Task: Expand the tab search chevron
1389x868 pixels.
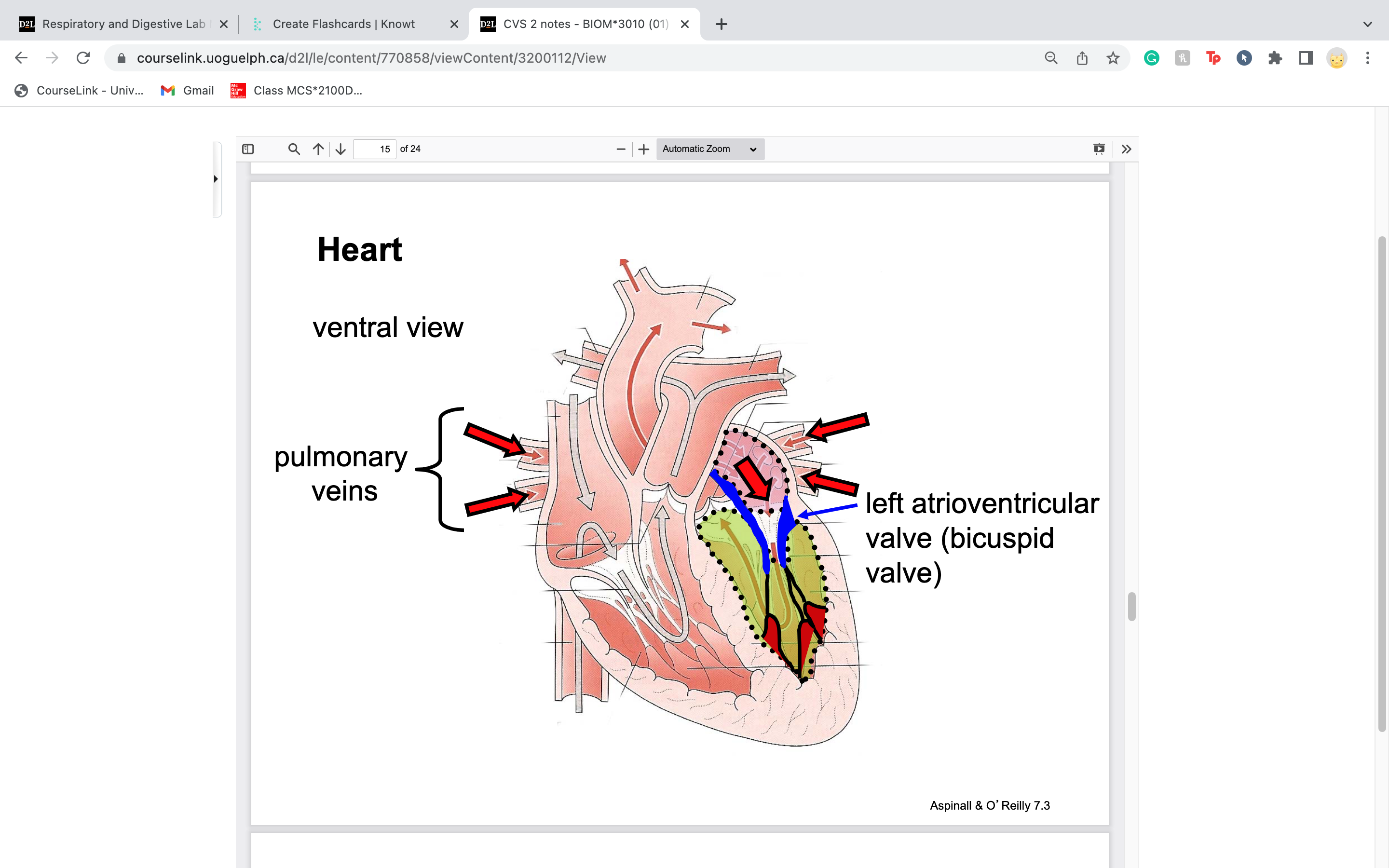Action: coord(1368,24)
